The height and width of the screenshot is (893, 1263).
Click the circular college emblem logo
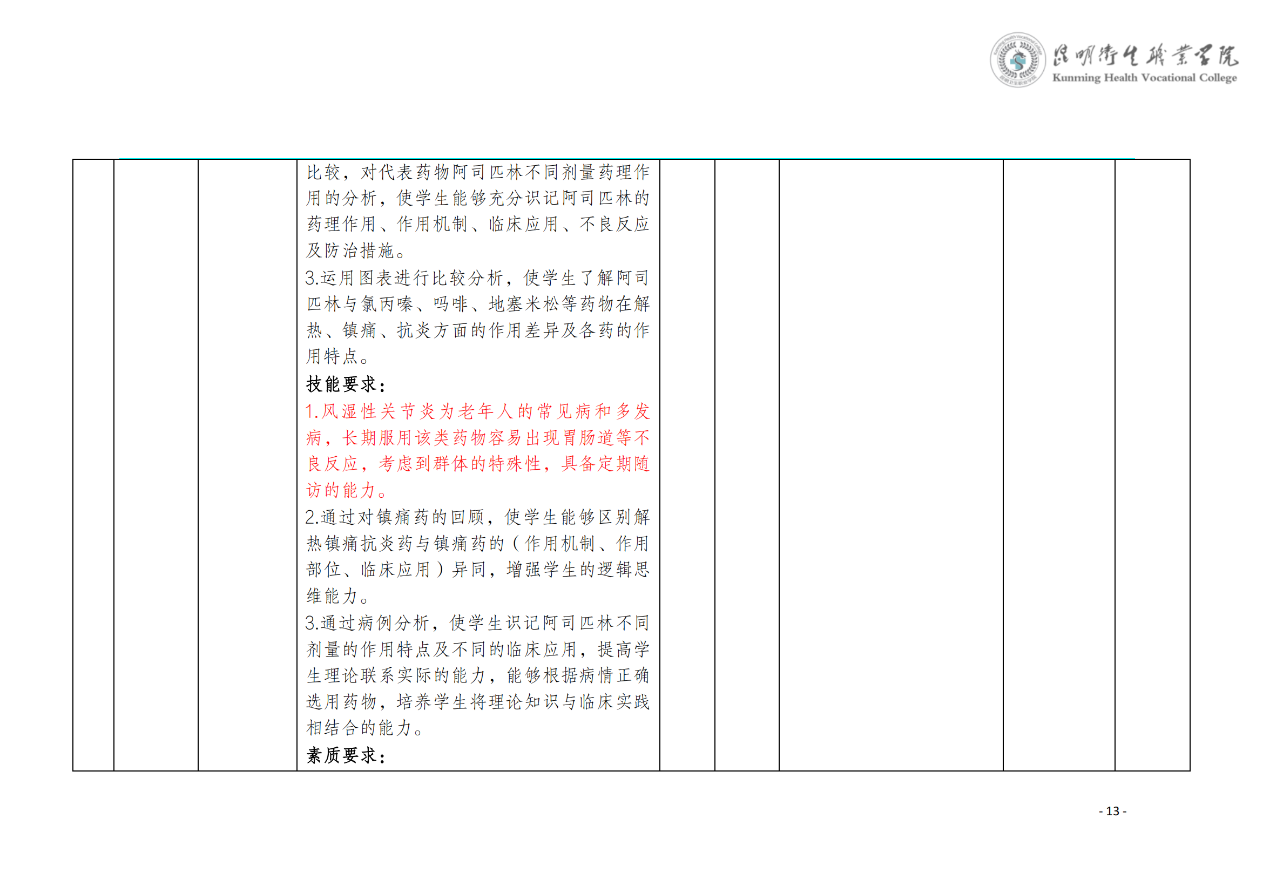1018,60
